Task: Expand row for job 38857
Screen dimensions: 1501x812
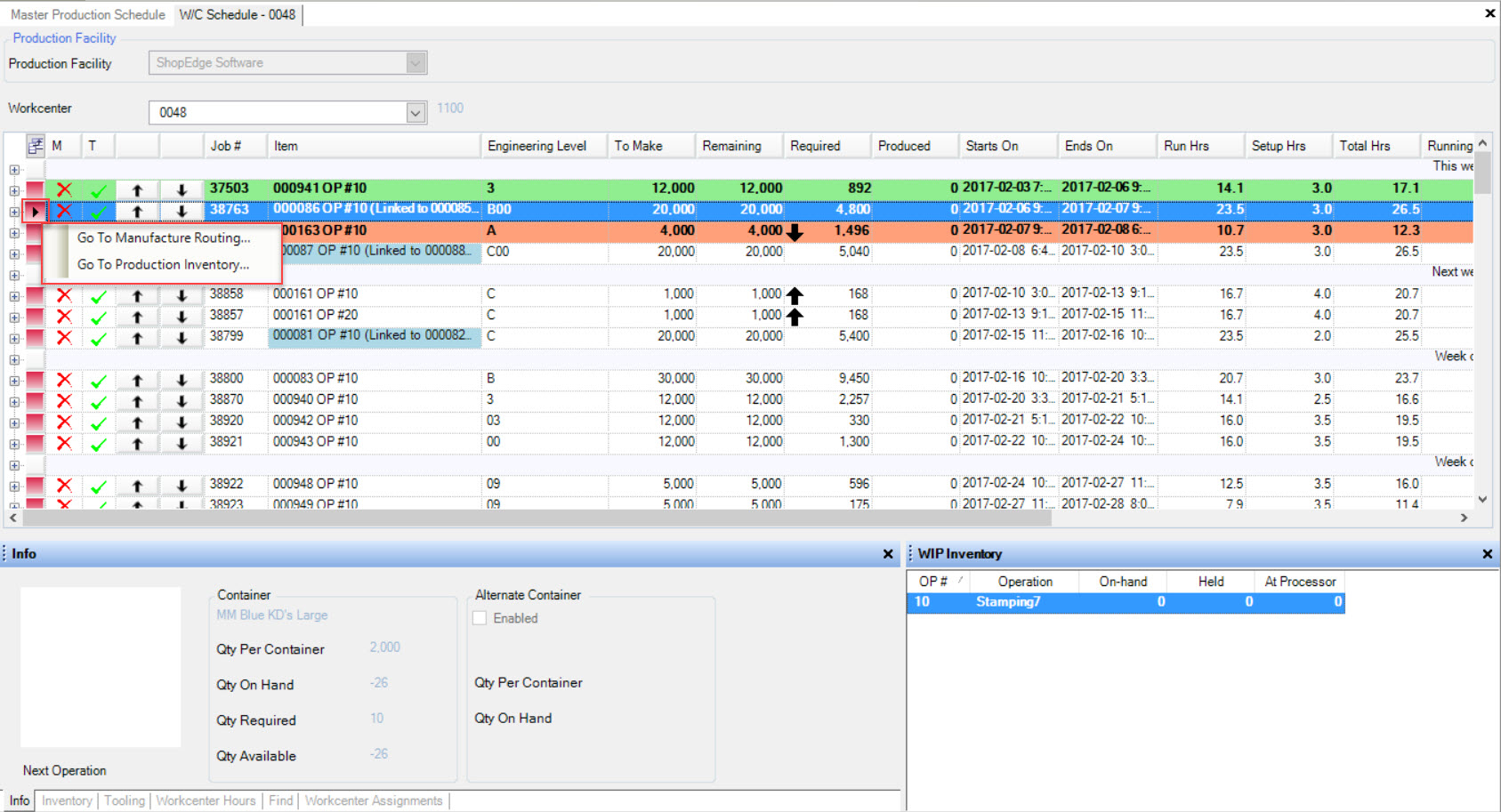Action: point(14,318)
